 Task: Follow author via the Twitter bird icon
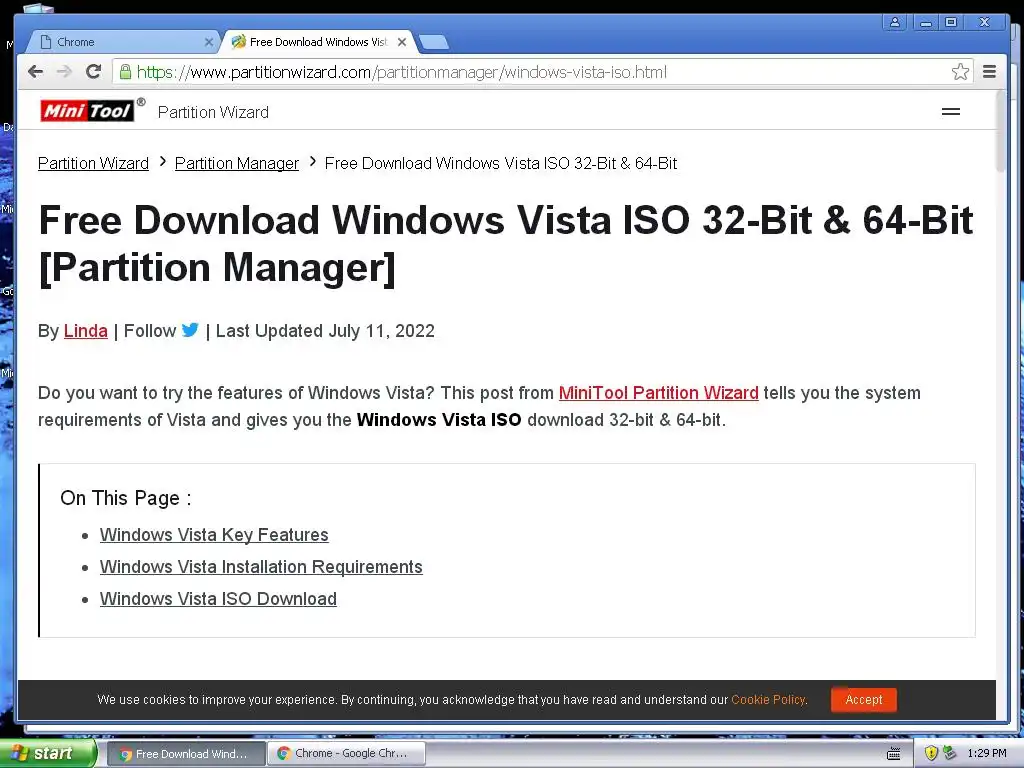click(x=190, y=330)
